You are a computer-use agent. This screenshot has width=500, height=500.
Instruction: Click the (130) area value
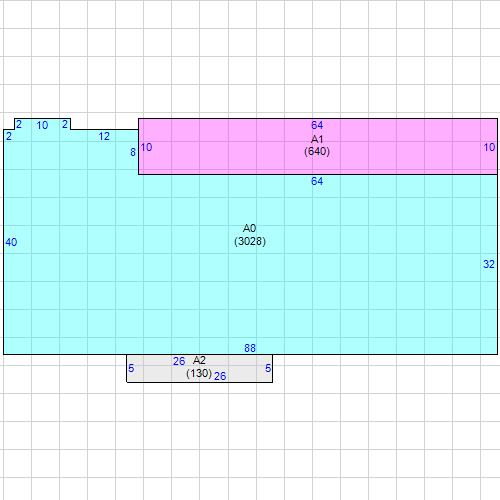pos(199,373)
